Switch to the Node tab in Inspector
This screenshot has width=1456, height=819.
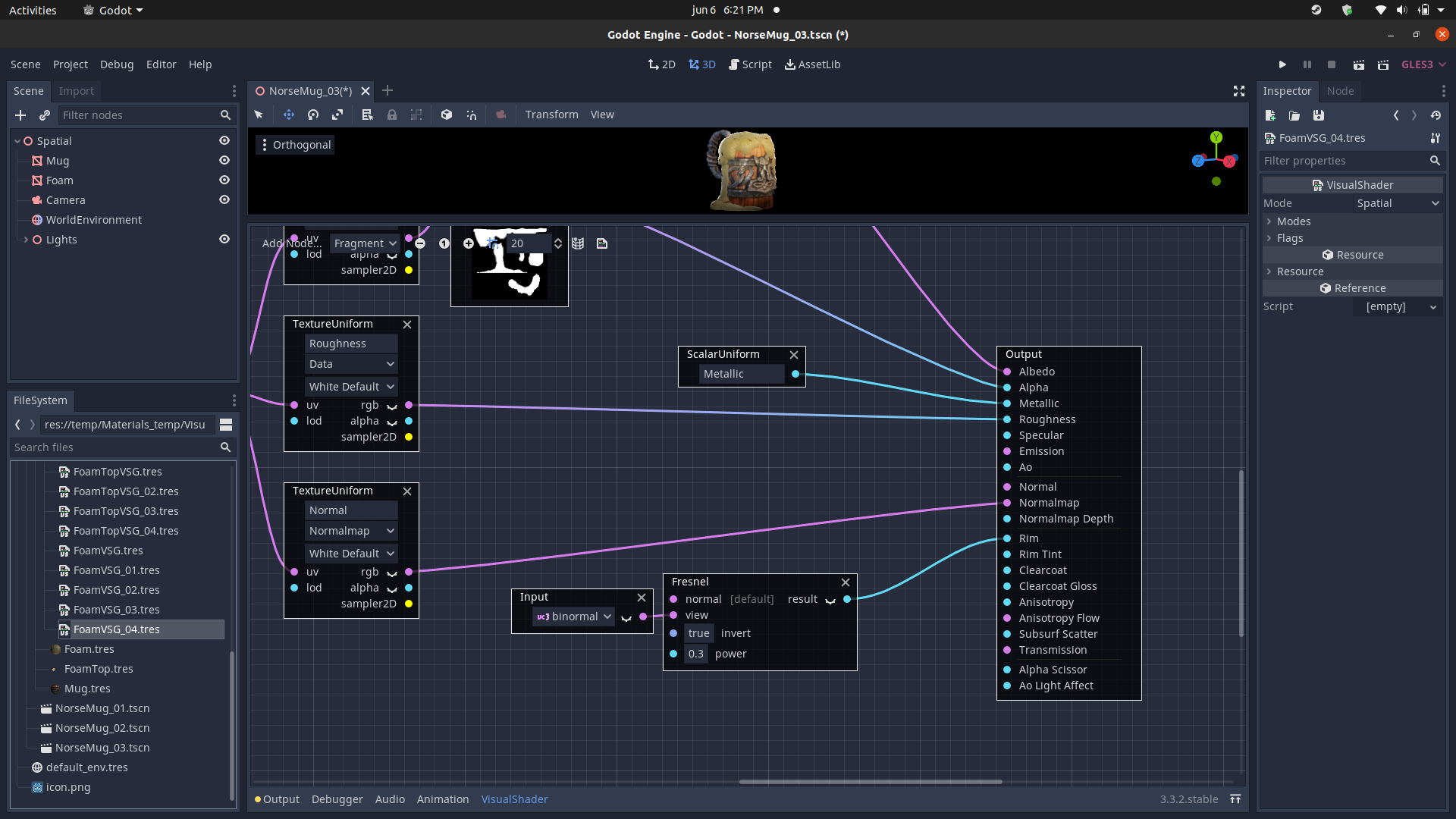[1339, 91]
